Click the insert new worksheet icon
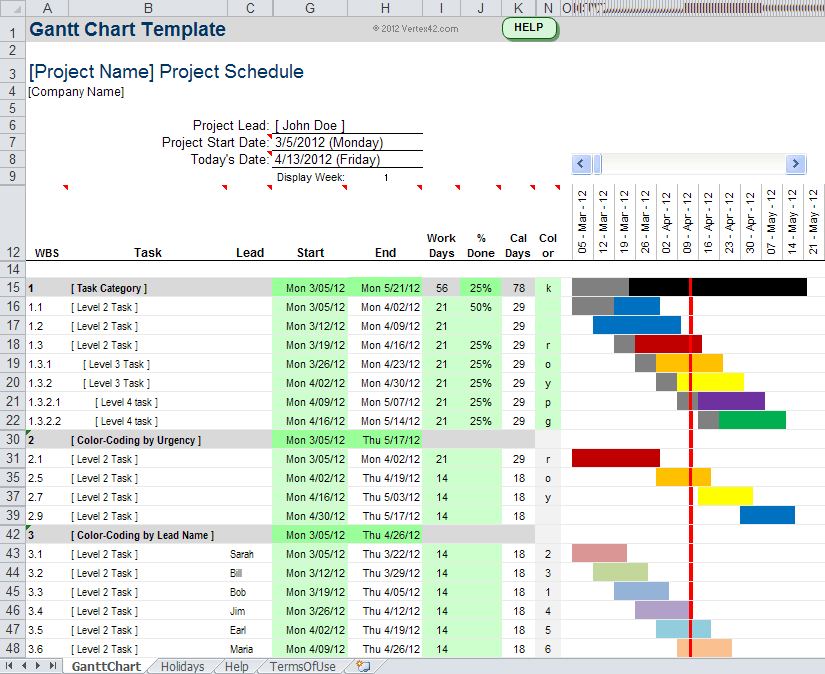Image resolution: width=825 pixels, height=674 pixels. (363, 666)
